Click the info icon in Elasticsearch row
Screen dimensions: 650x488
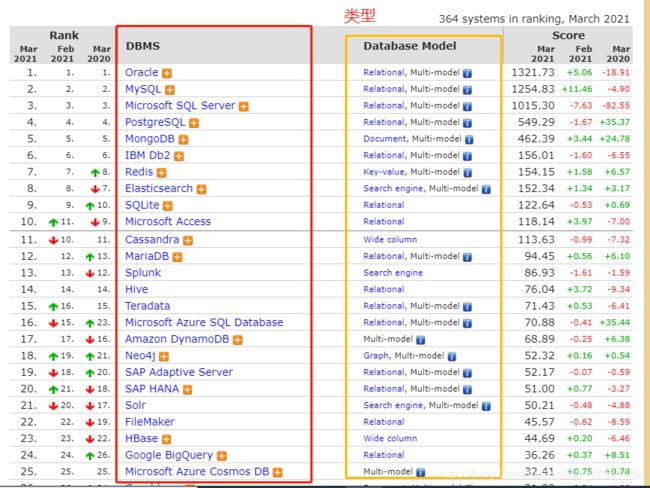[x=486, y=189]
